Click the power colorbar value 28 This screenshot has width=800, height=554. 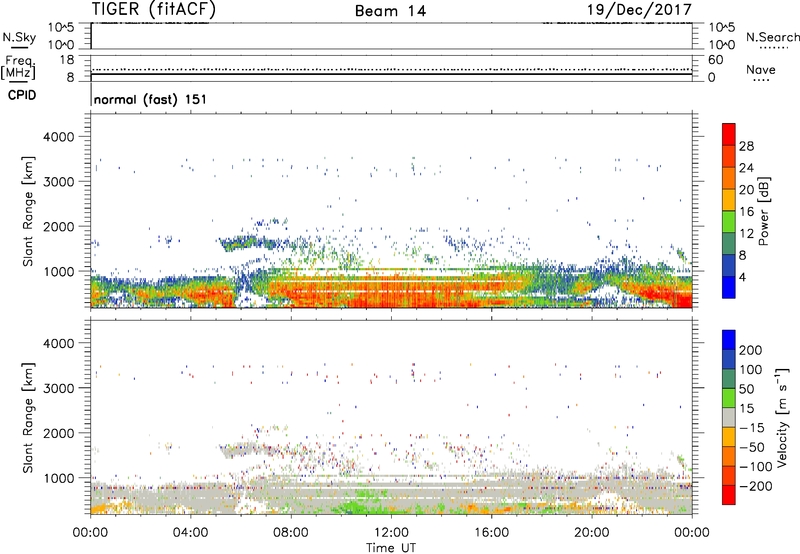pos(746,146)
